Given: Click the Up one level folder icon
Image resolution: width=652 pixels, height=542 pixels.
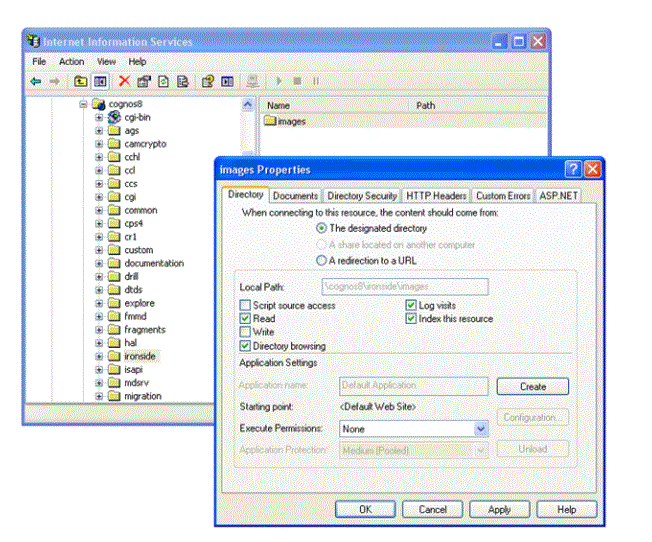Looking at the screenshot, I should [x=81, y=81].
